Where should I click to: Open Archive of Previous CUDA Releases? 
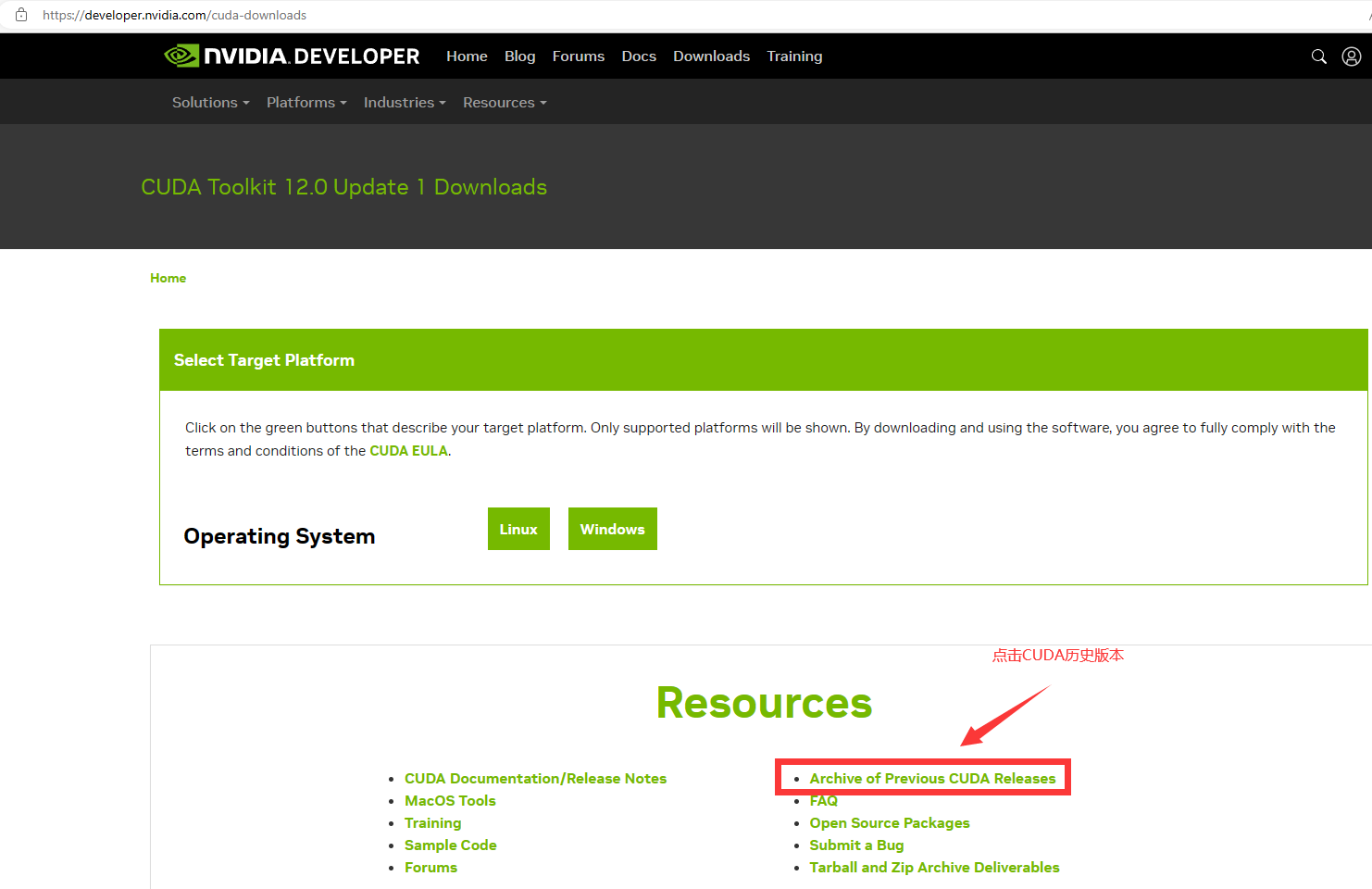[932, 779]
